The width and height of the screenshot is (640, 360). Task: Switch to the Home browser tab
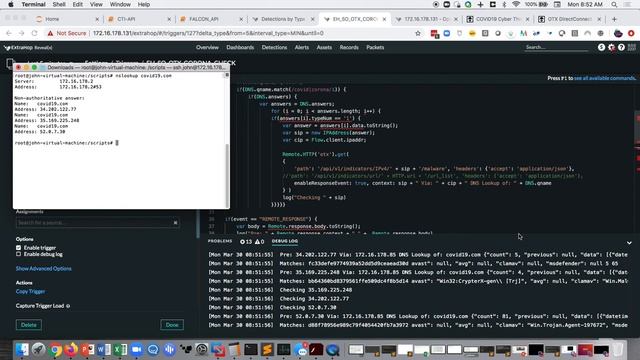pos(67,19)
